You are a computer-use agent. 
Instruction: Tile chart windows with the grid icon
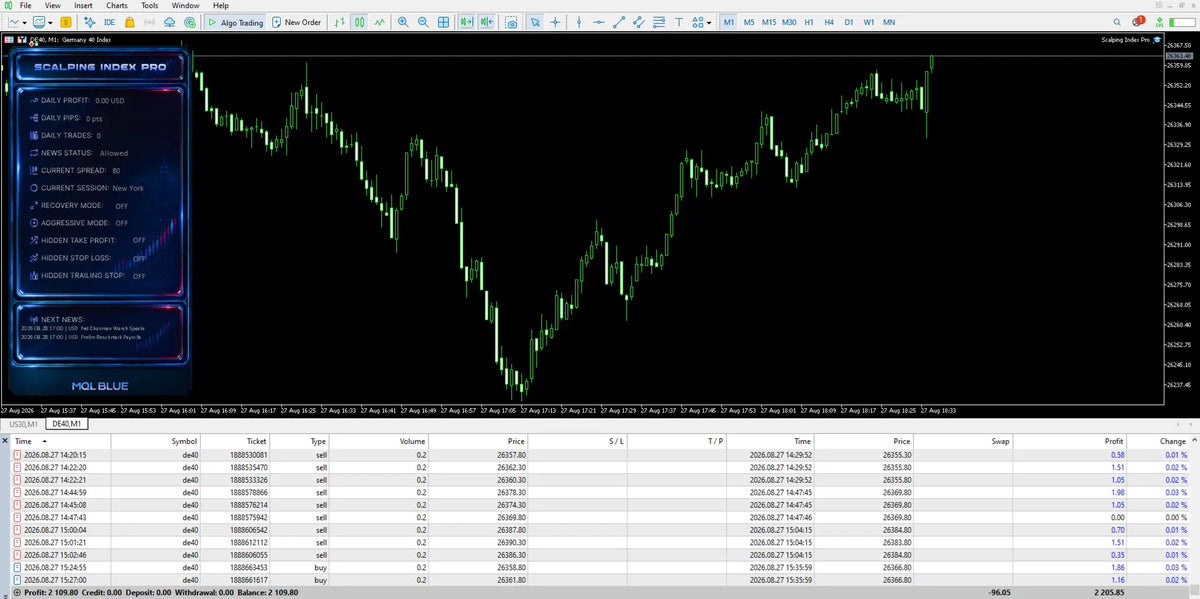click(443, 22)
